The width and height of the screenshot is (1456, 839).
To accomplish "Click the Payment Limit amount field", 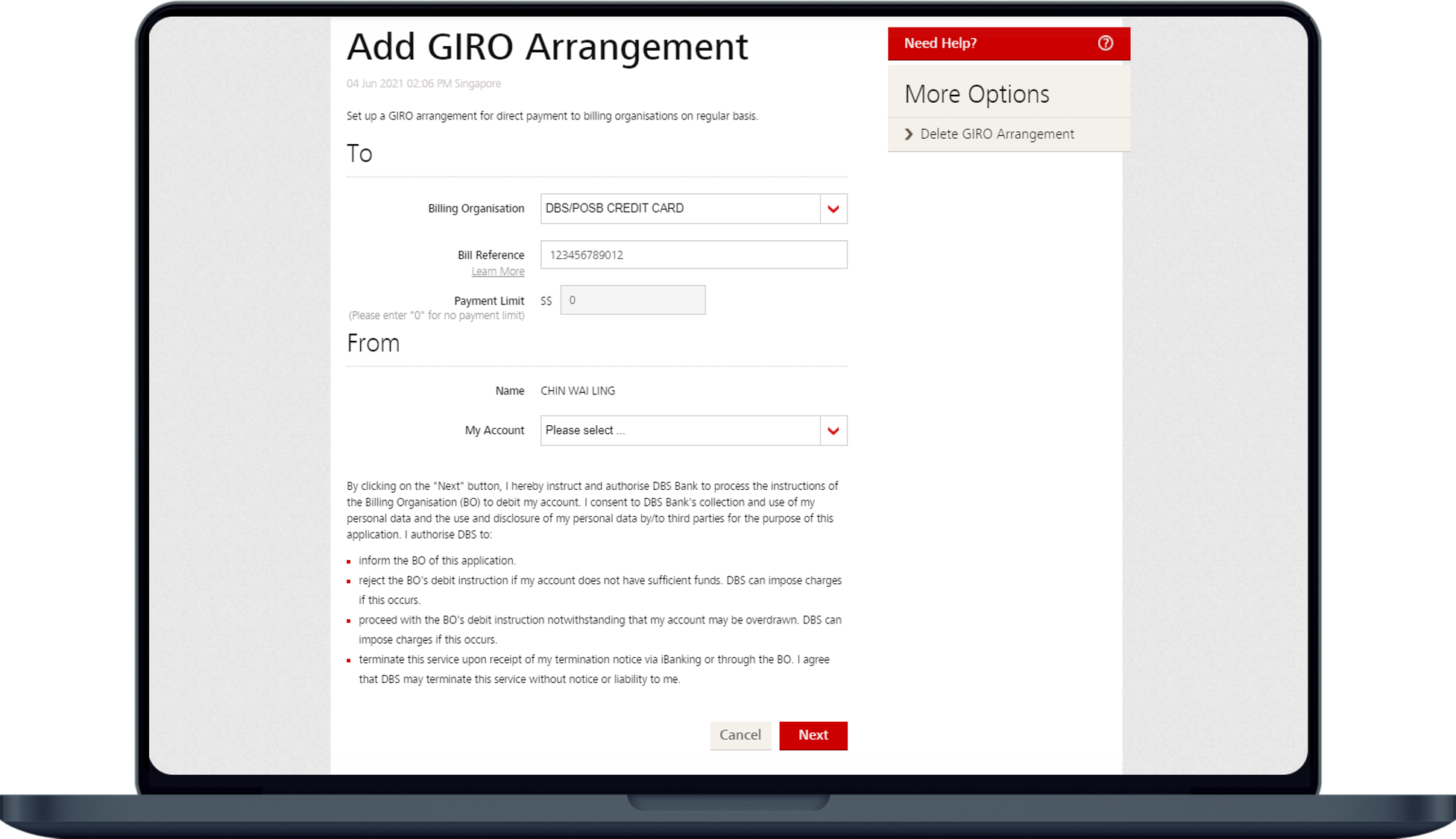I will pos(632,300).
